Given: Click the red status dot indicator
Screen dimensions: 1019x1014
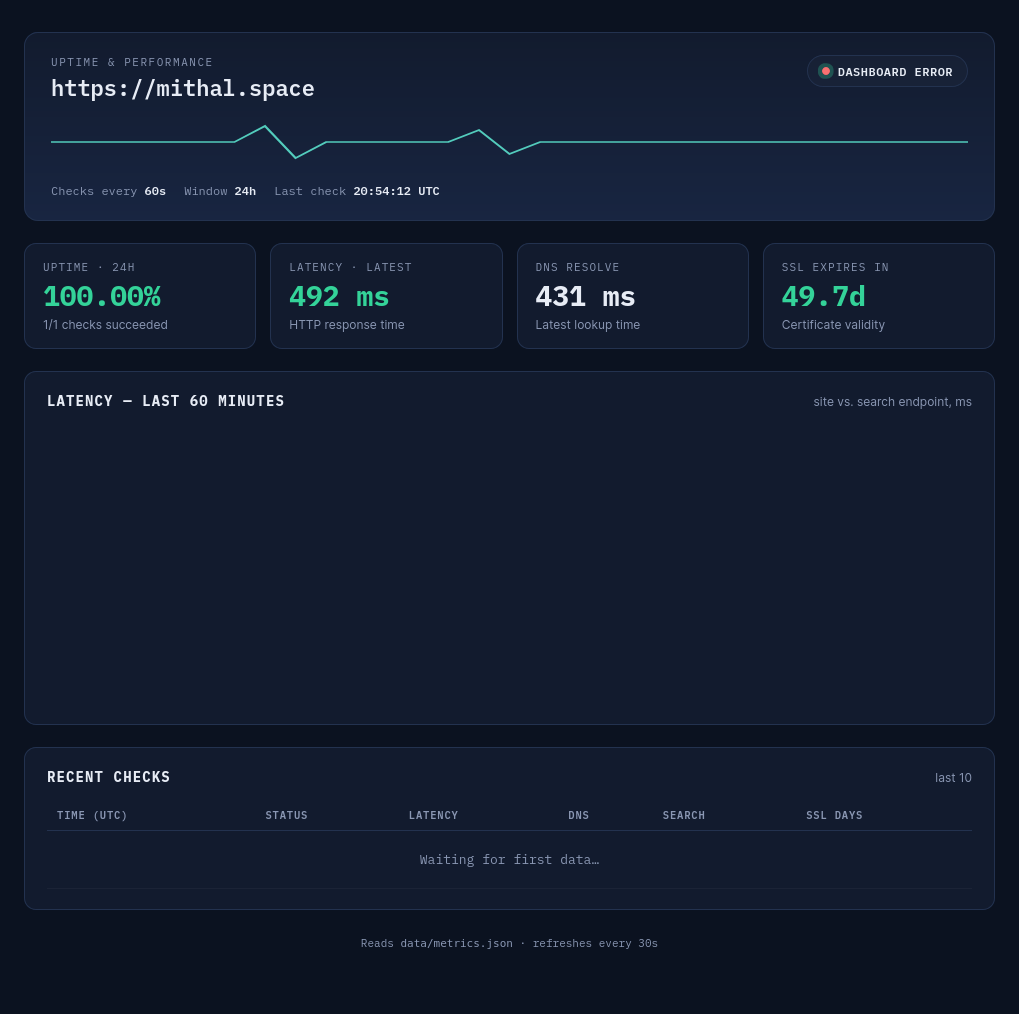Looking at the screenshot, I should click(x=825, y=72).
